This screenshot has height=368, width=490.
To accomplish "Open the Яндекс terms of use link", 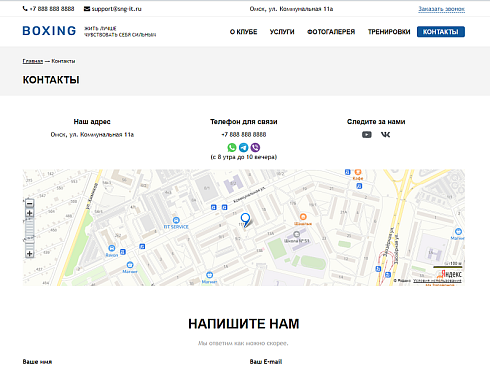I will [437, 281].
